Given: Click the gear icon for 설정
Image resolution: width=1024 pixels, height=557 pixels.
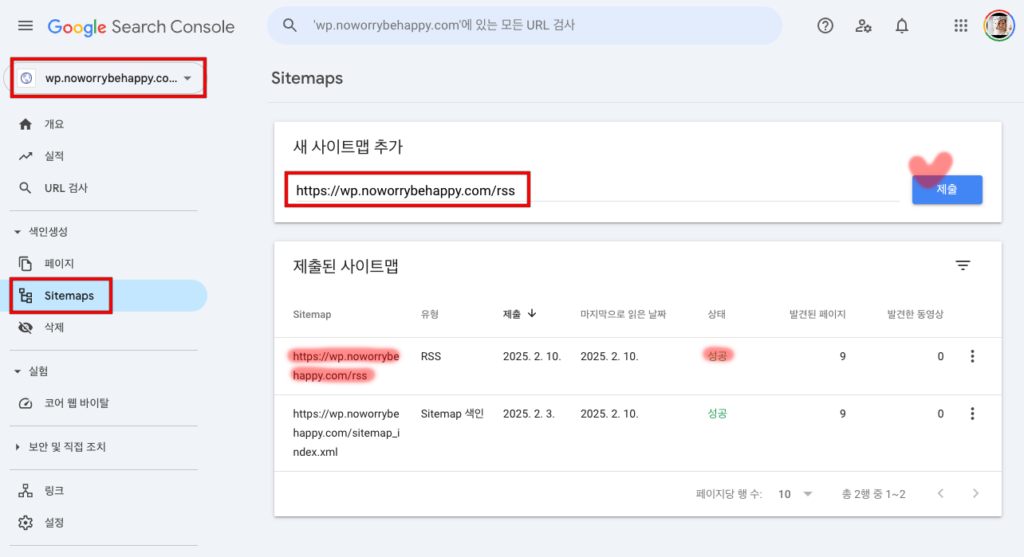Looking at the screenshot, I should point(25,523).
